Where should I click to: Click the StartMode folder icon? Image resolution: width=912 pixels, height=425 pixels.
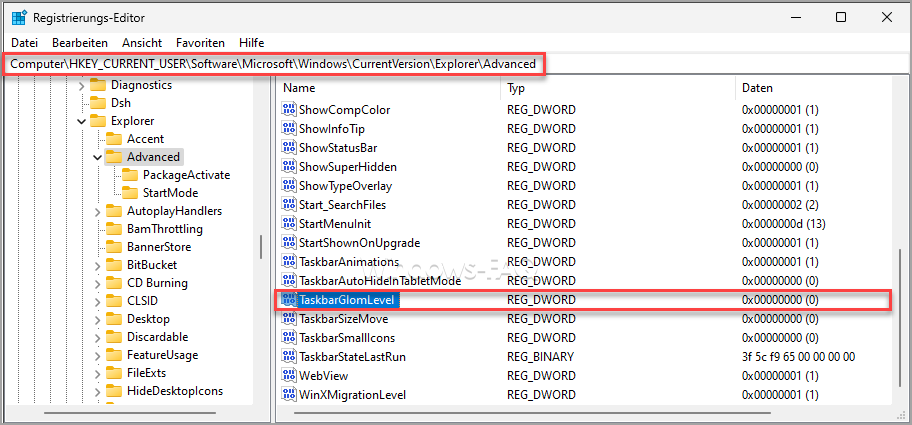coord(130,193)
